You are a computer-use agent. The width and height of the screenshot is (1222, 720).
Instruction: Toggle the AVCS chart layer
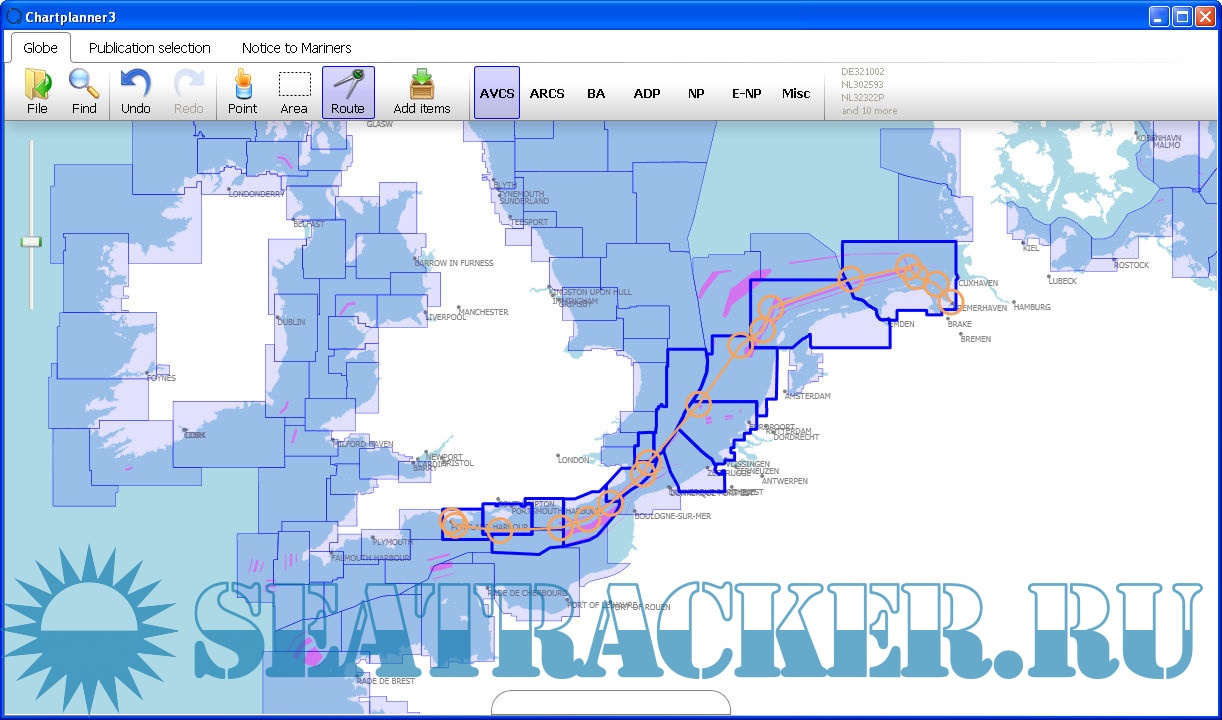click(x=497, y=93)
